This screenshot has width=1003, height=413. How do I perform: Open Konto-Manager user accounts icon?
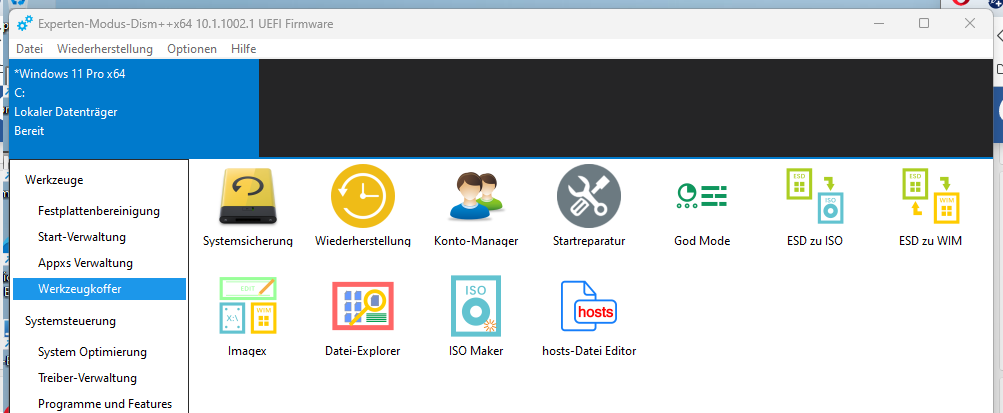pos(476,196)
